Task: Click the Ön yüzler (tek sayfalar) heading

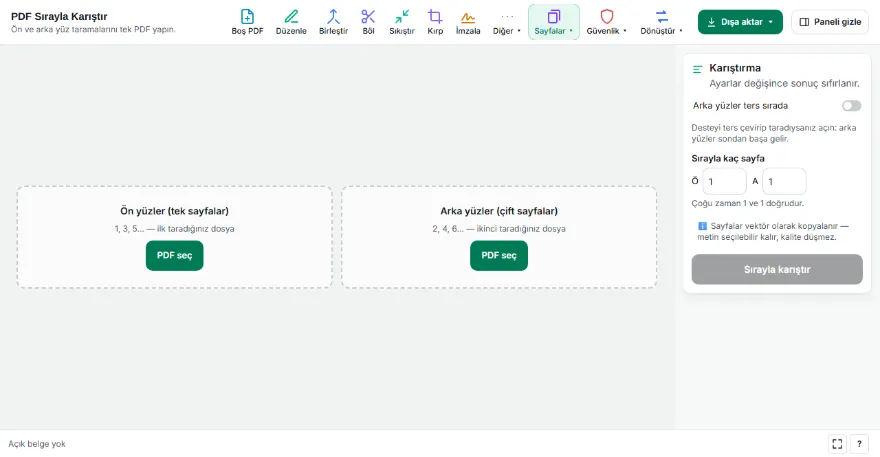Action: 175,211
